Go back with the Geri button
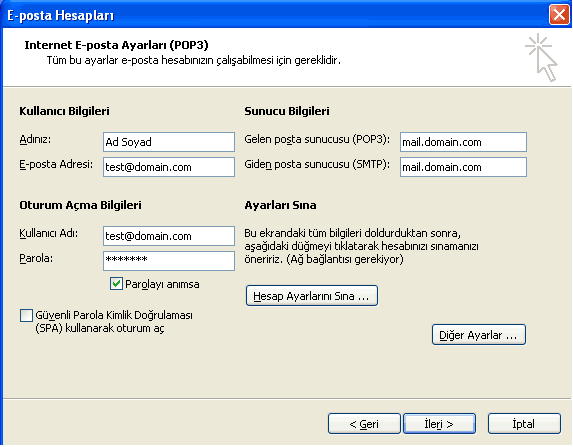 [x=364, y=424]
